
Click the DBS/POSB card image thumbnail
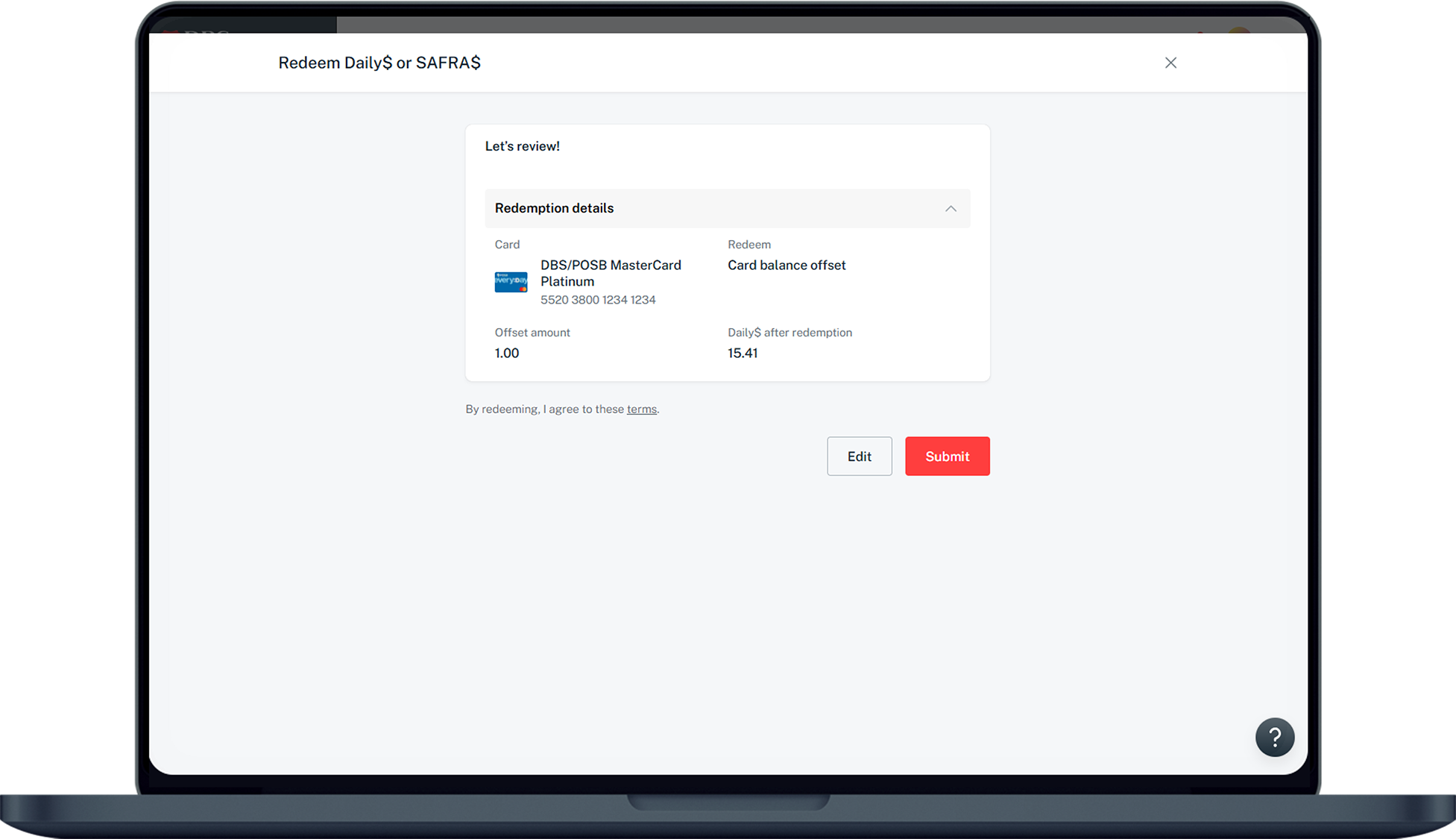pos(511,282)
